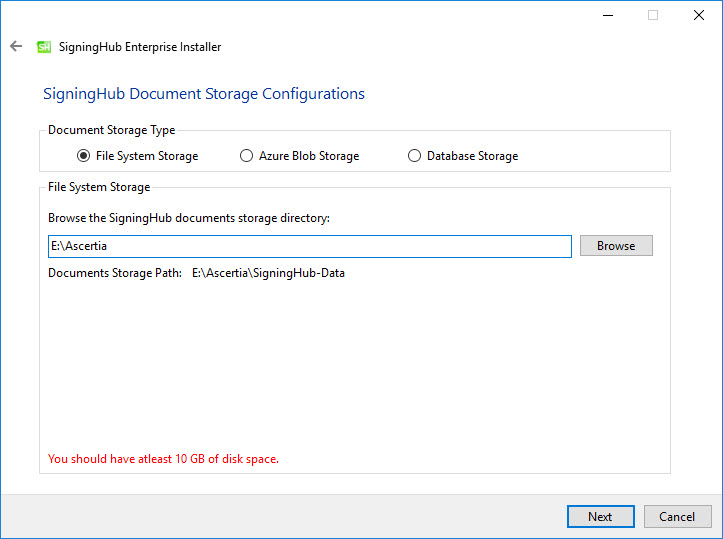
Task: Click the 'Documents Storage Path:' label
Action: coord(115,273)
